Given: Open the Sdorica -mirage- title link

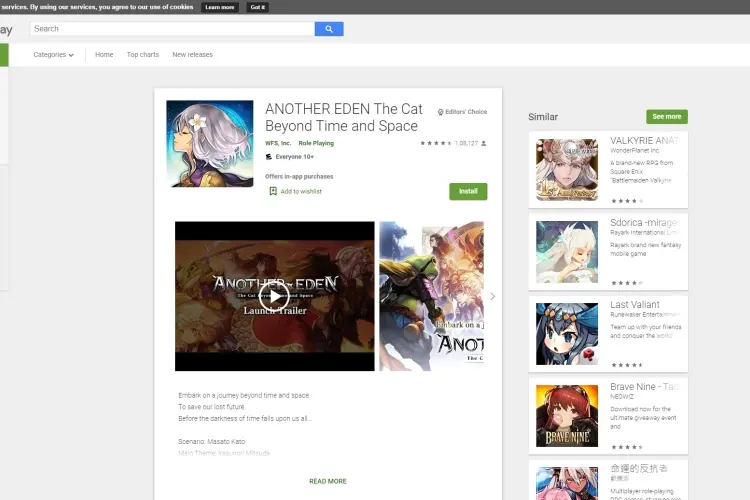Looking at the screenshot, I should (x=644, y=222).
